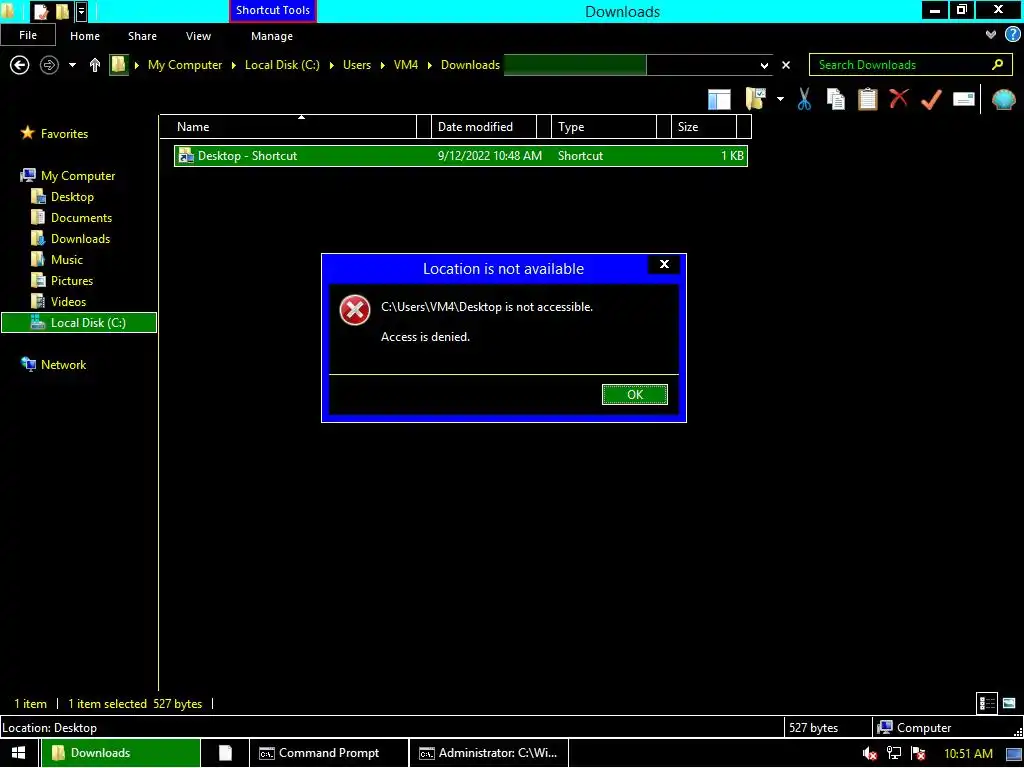Click the Copy toolbar icon

pyautogui.click(x=835, y=99)
